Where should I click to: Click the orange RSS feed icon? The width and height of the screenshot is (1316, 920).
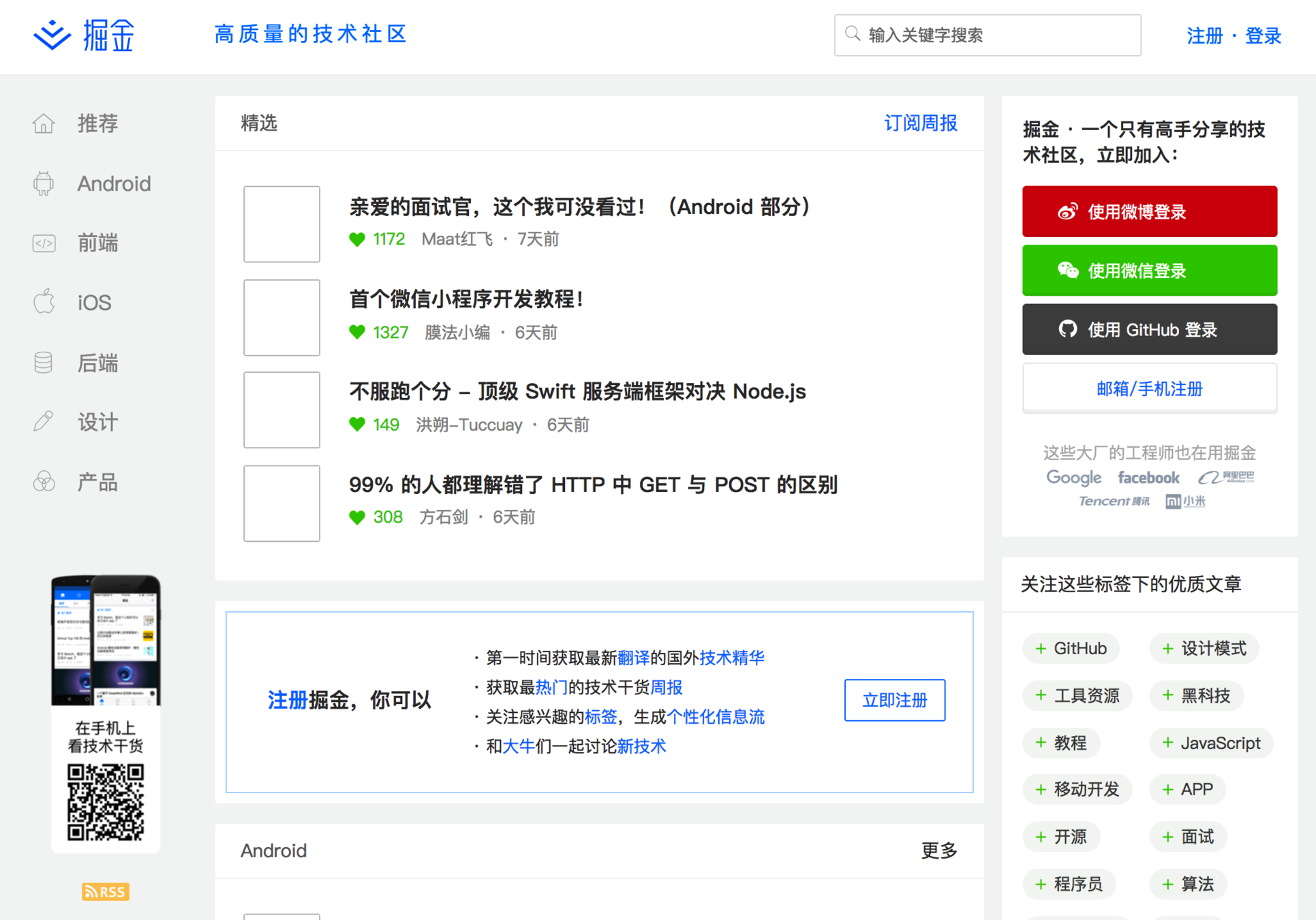[x=105, y=891]
